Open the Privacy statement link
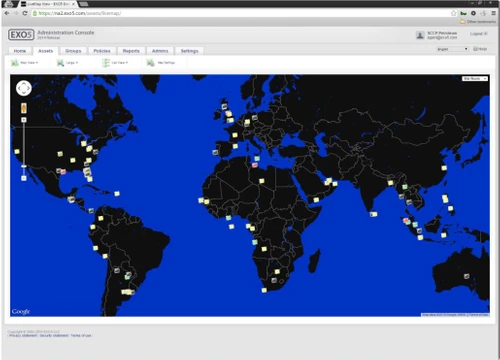This screenshot has height=360, width=500. (x=23, y=335)
